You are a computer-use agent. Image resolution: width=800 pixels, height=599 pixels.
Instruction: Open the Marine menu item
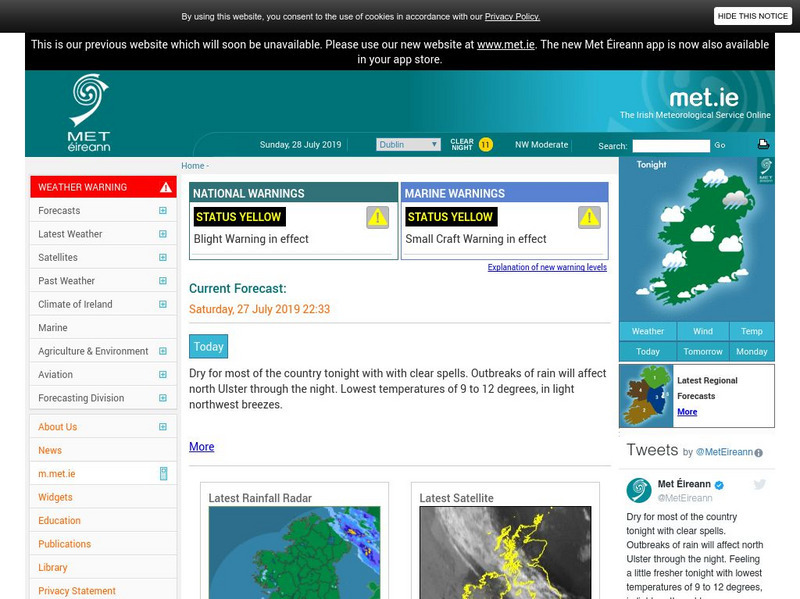click(x=103, y=328)
